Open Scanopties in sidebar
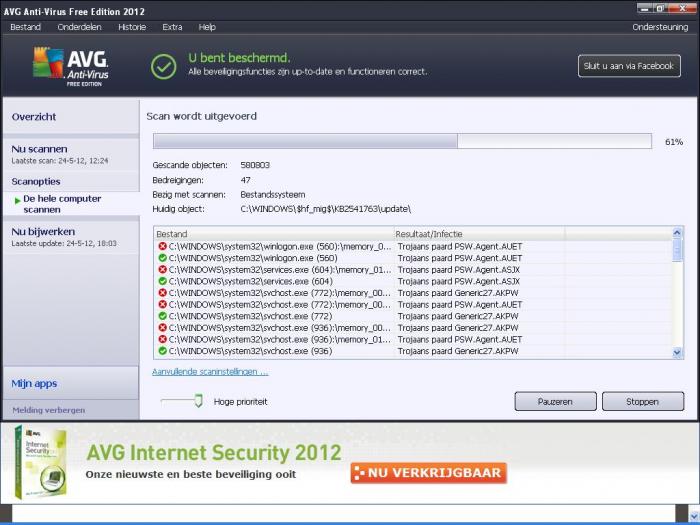 (x=36, y=181)
